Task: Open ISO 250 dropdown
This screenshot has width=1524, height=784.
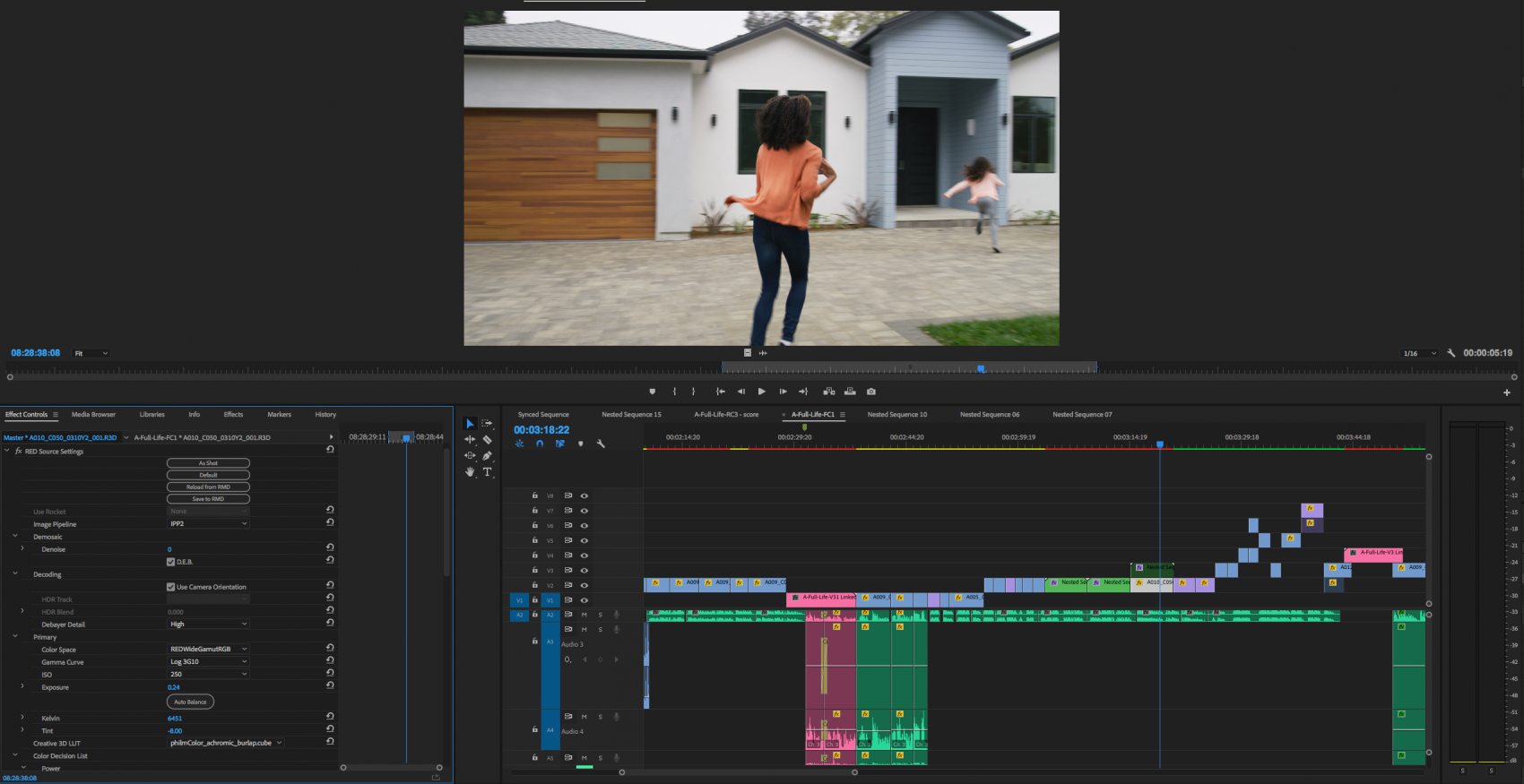Action: [208, 674]
